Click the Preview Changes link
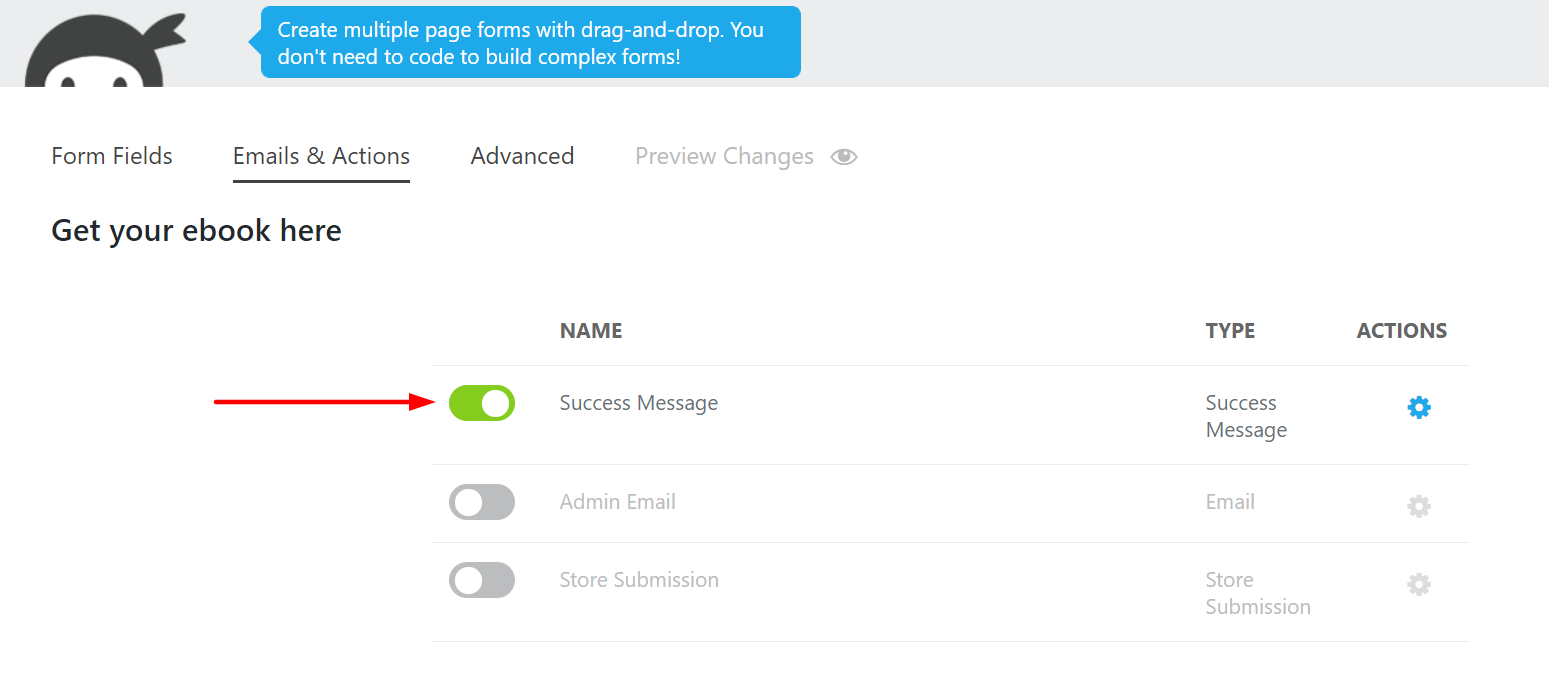The width and height of the screenshot is (1549, 679). point(724,157)
